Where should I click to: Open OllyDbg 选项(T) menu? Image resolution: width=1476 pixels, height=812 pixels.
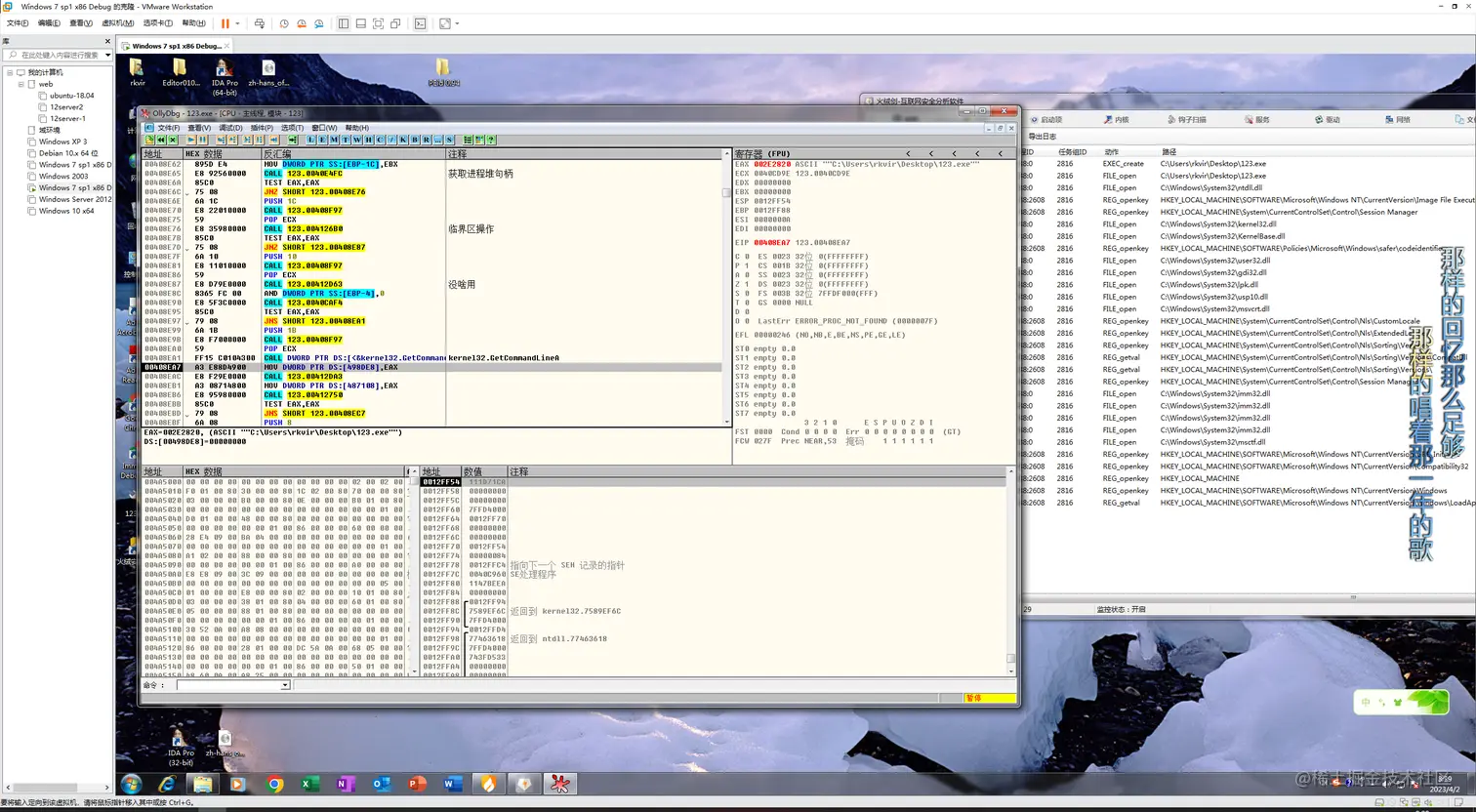pos(293,128)
